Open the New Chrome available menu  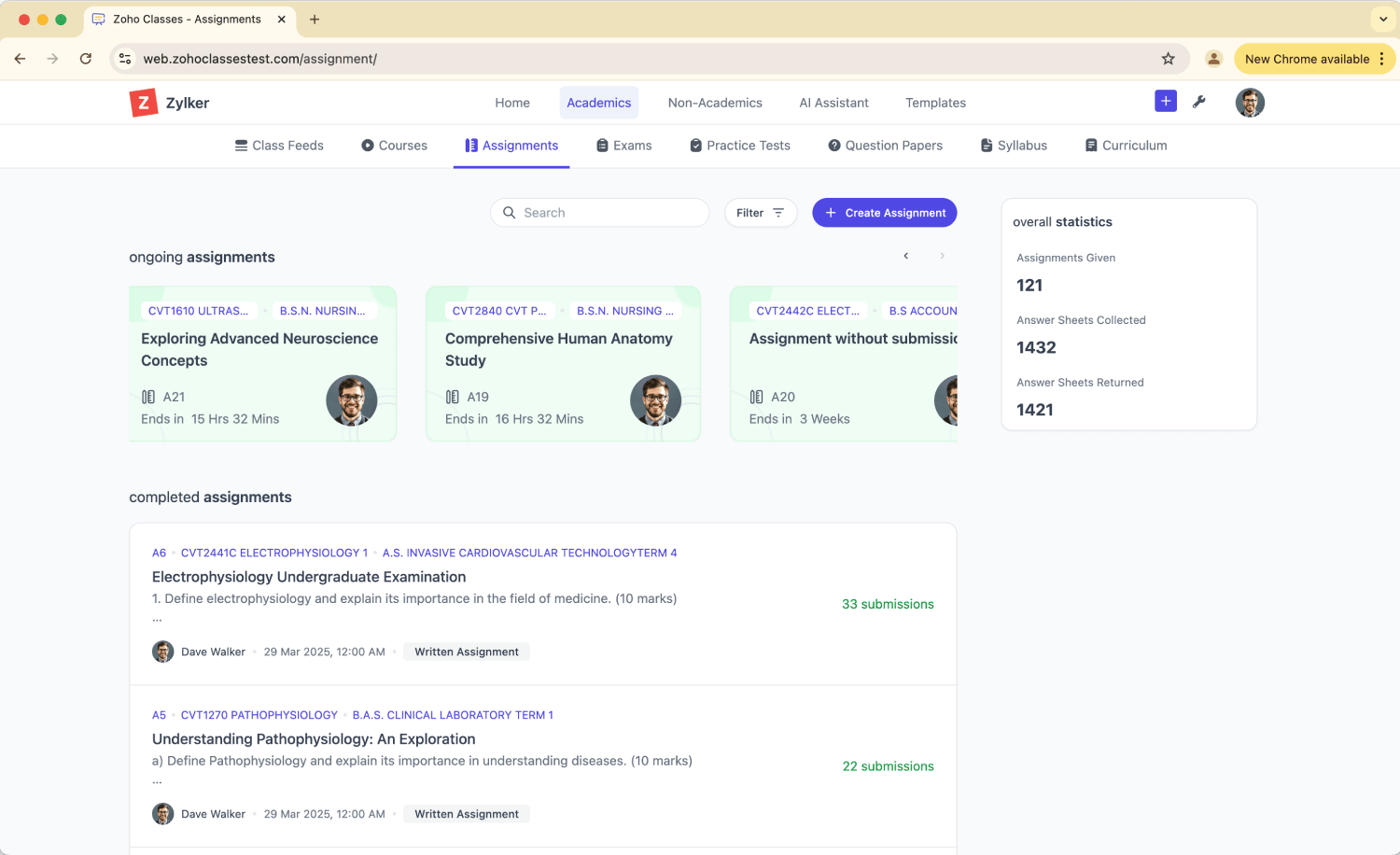1314,59
